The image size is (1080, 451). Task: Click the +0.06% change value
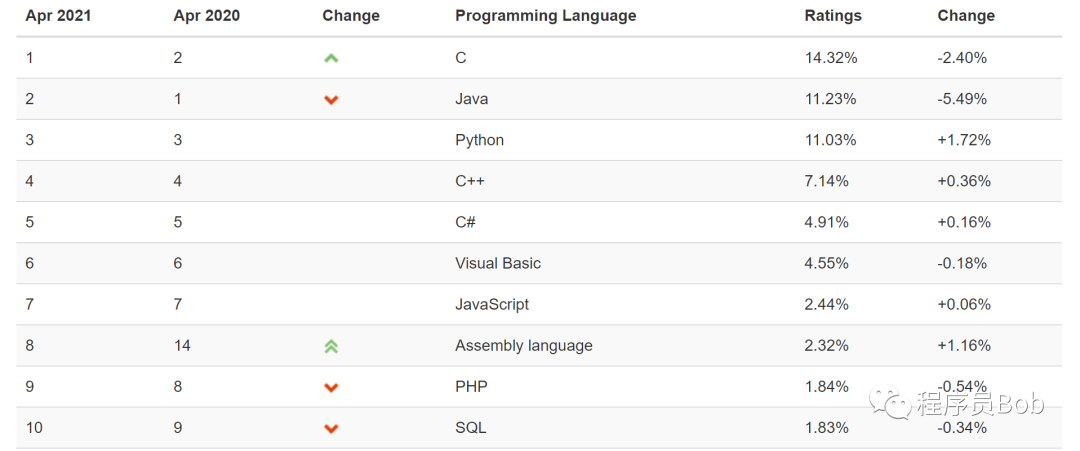[x=964, y=304]
